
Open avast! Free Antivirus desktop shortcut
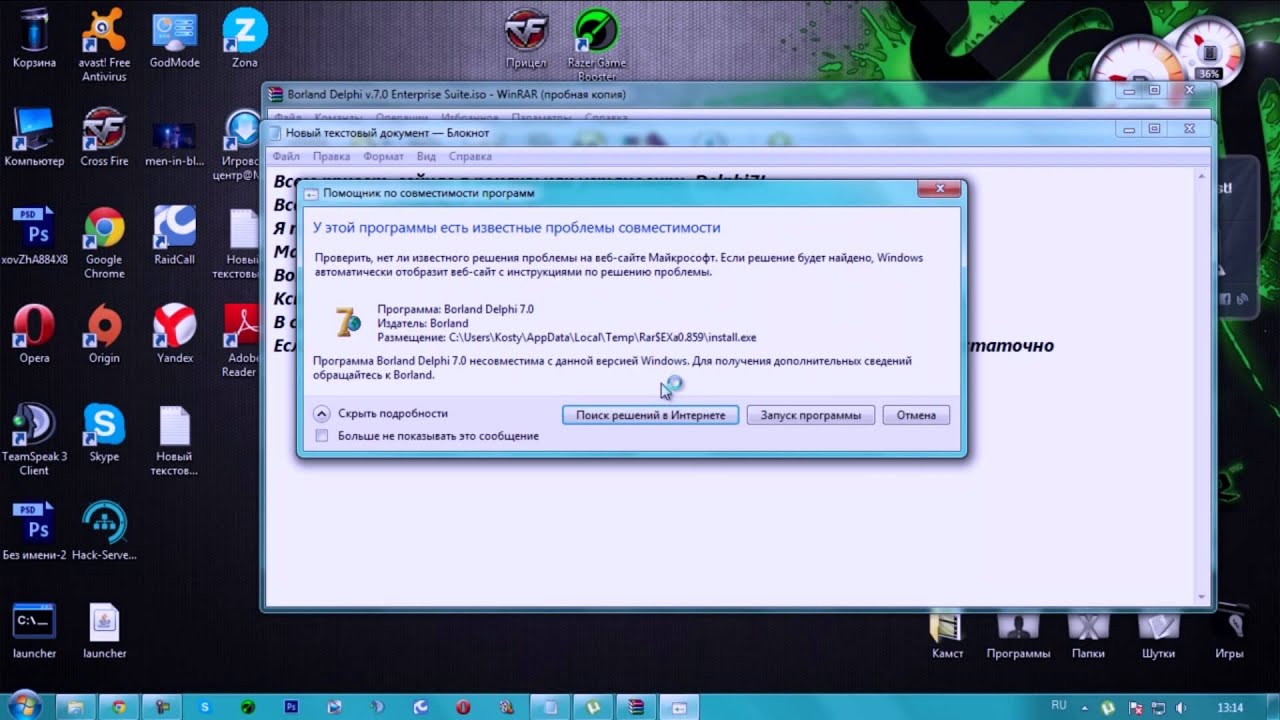[104, 45]
